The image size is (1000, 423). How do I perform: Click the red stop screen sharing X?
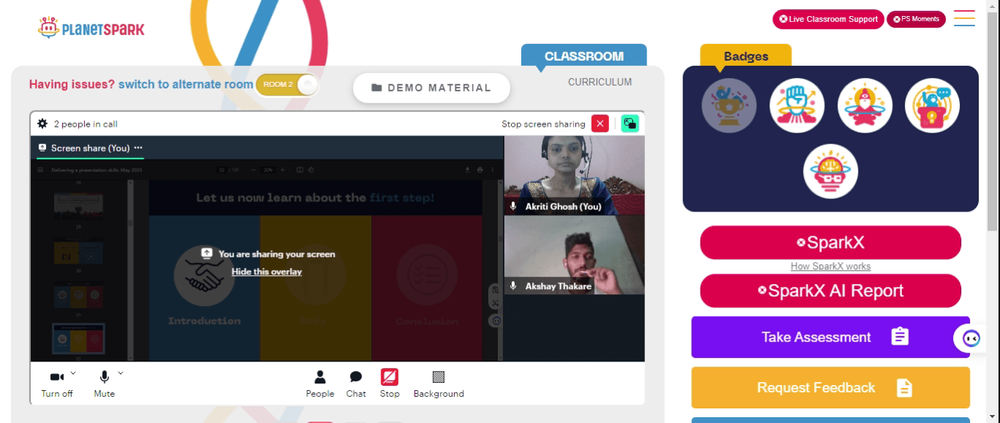click(x=600, y=124)
